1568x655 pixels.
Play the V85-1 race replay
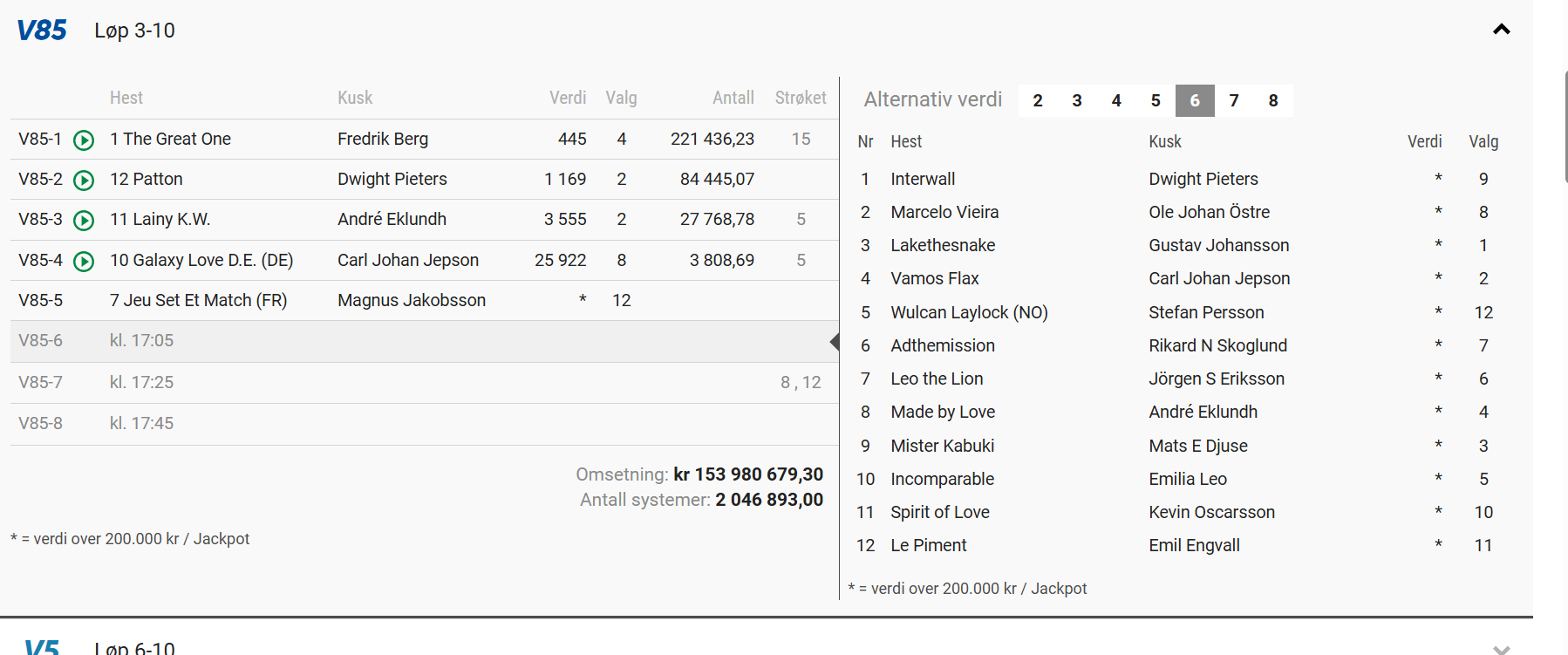[84, 140]
